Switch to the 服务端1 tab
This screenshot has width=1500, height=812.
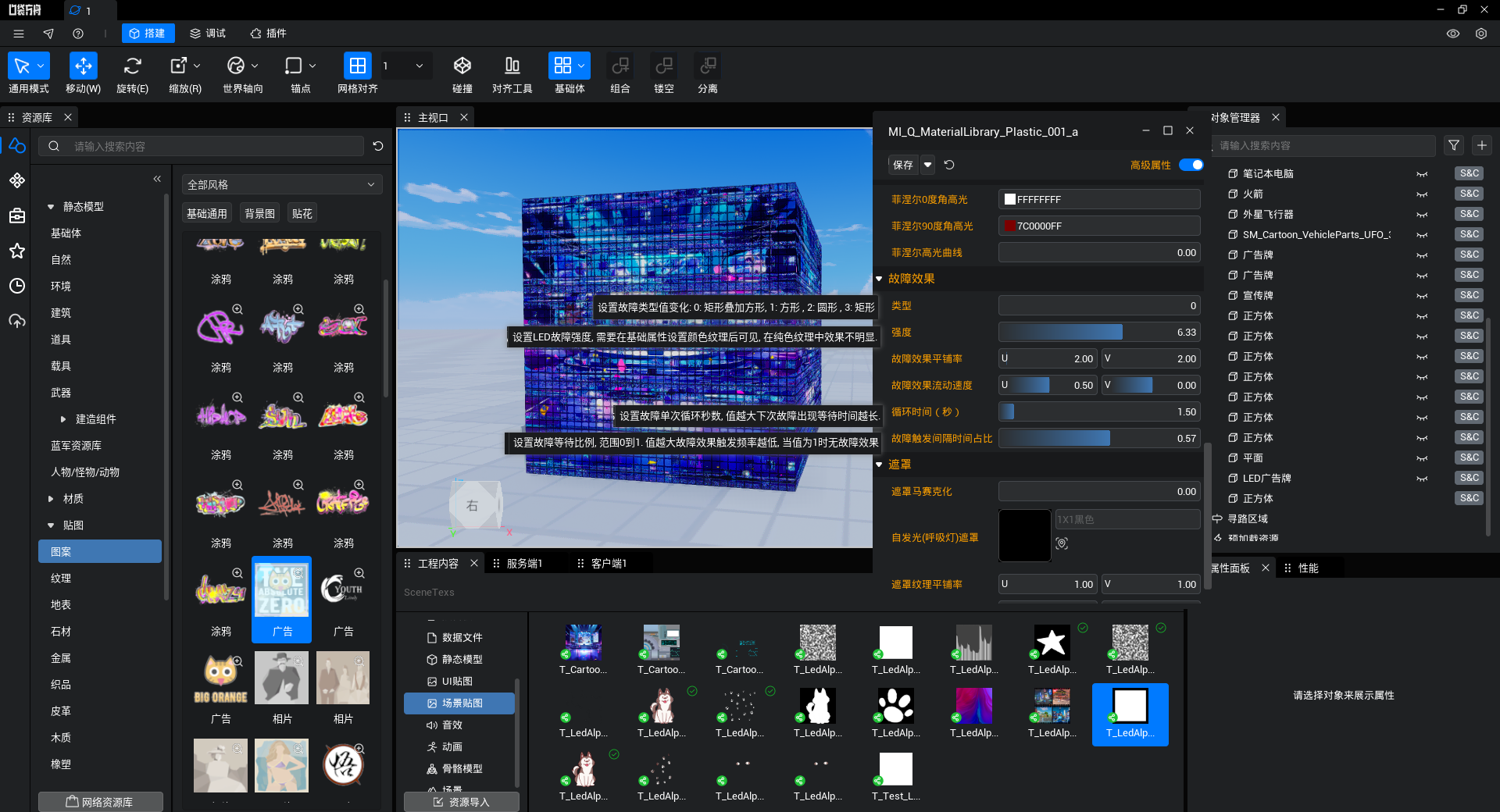524,564
